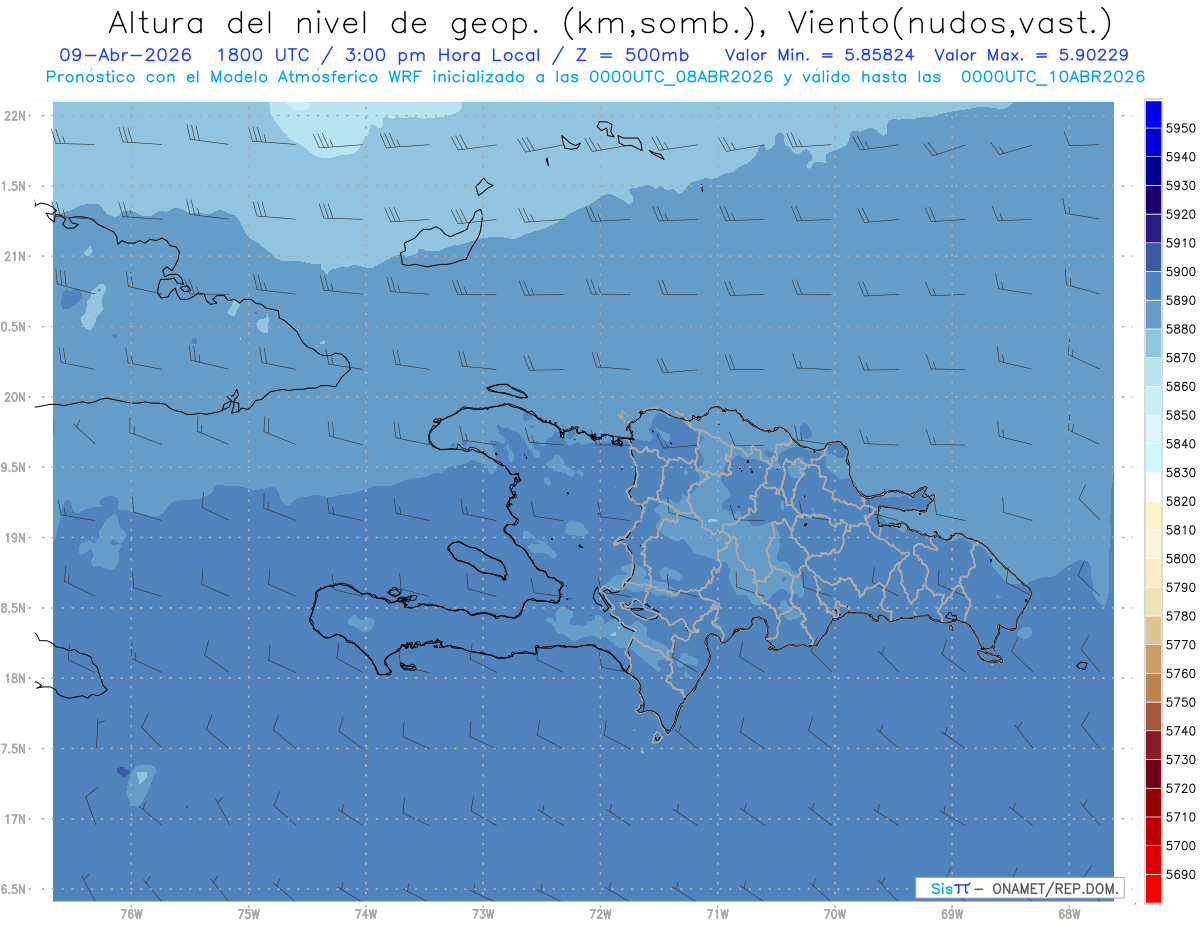Click the 0000UTC_10ABR2026 validity text
Image resolution: width=1200 pixels, height=927 pixels.
(1052, 76)
